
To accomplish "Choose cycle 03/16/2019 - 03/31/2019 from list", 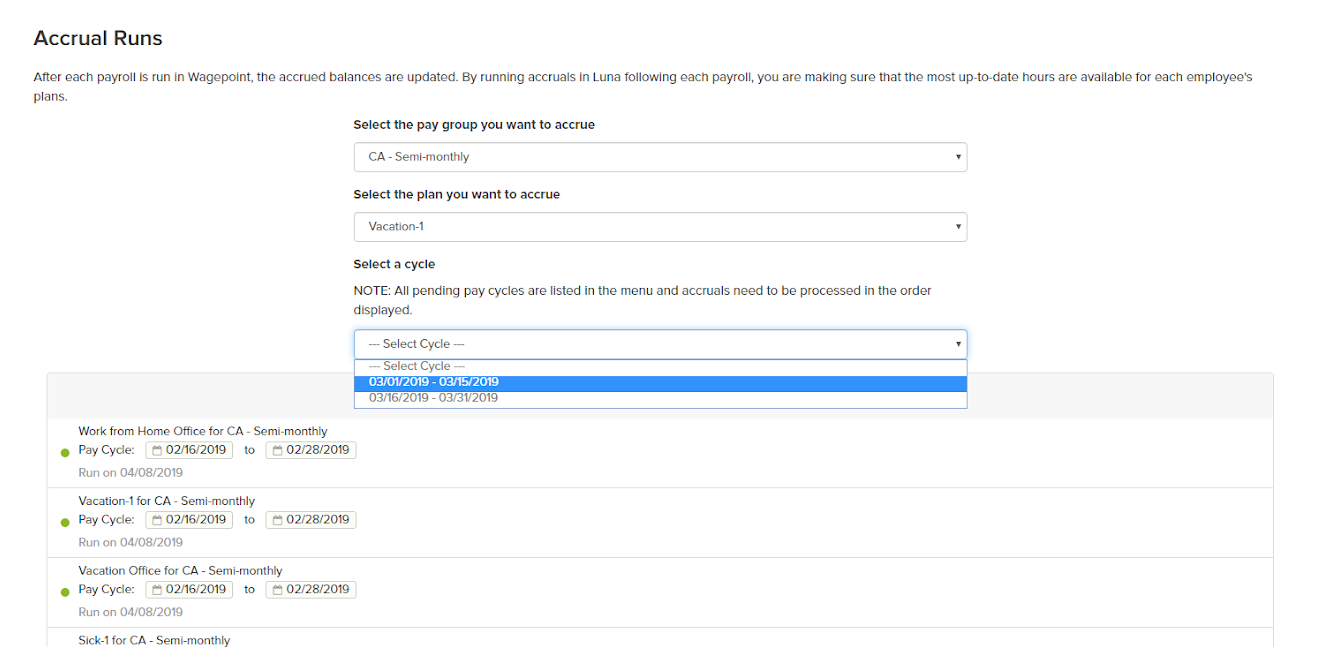I will pos(433,398).
